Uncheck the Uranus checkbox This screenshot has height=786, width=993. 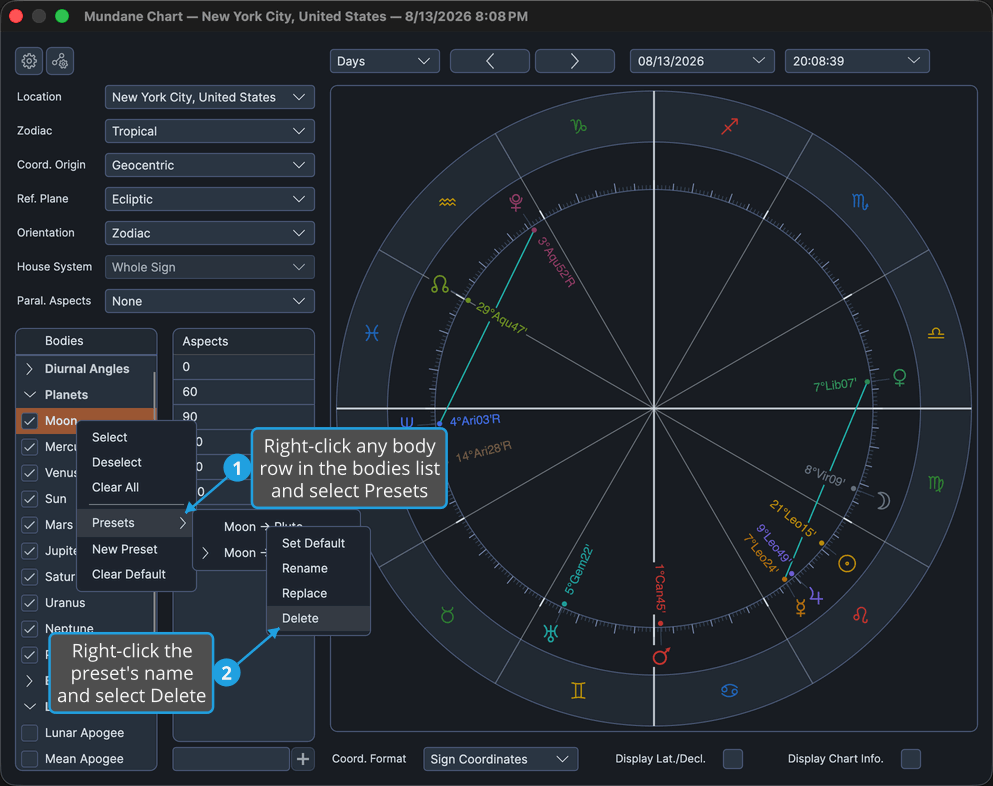29,603
